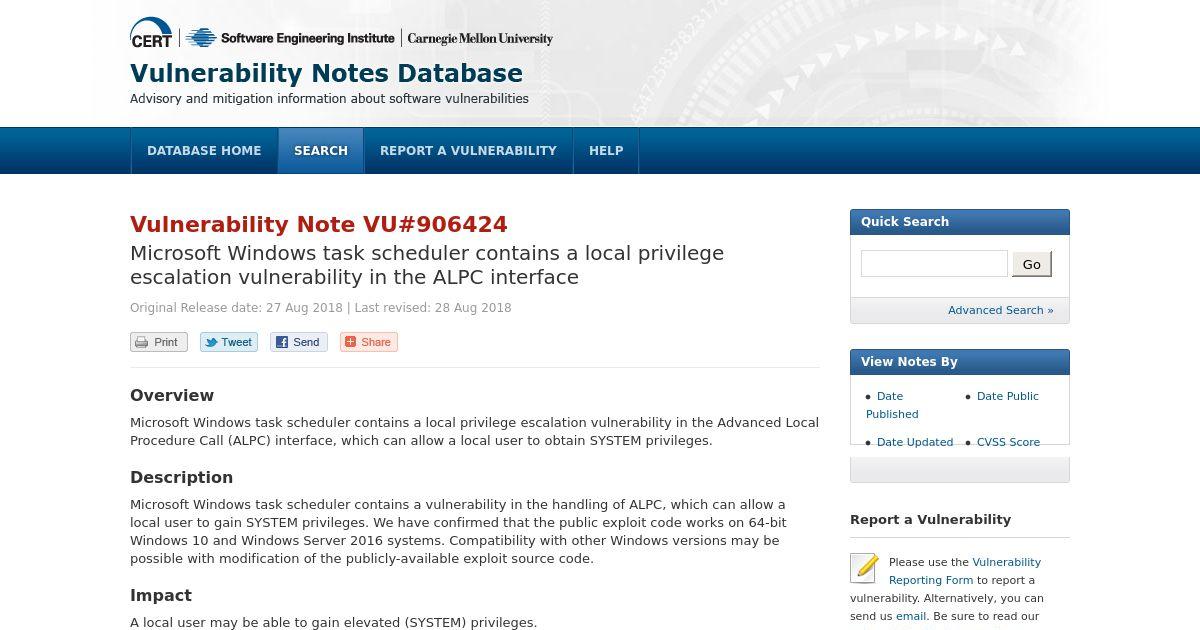This screenshot has width=1200, height=630.
Task: Go to Database Home tab
Action: point(204,151)
